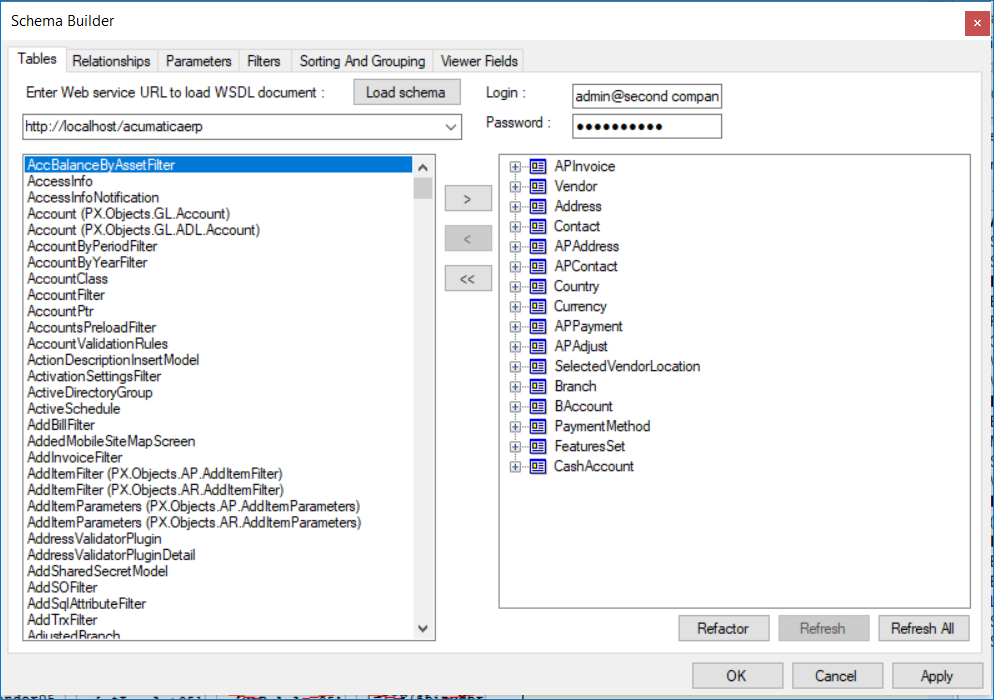Image resolution: width=994 pixels, height=700 pixels.
Task: Click the Refresh All button
Action: (x=923, y=628)
